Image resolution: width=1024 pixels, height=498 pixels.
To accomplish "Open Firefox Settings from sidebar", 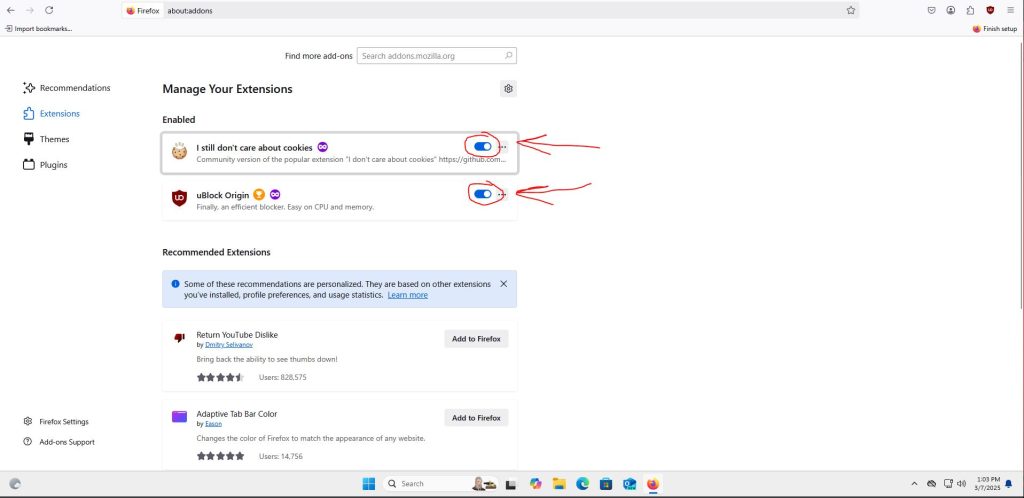I will [x=56, y=422].
